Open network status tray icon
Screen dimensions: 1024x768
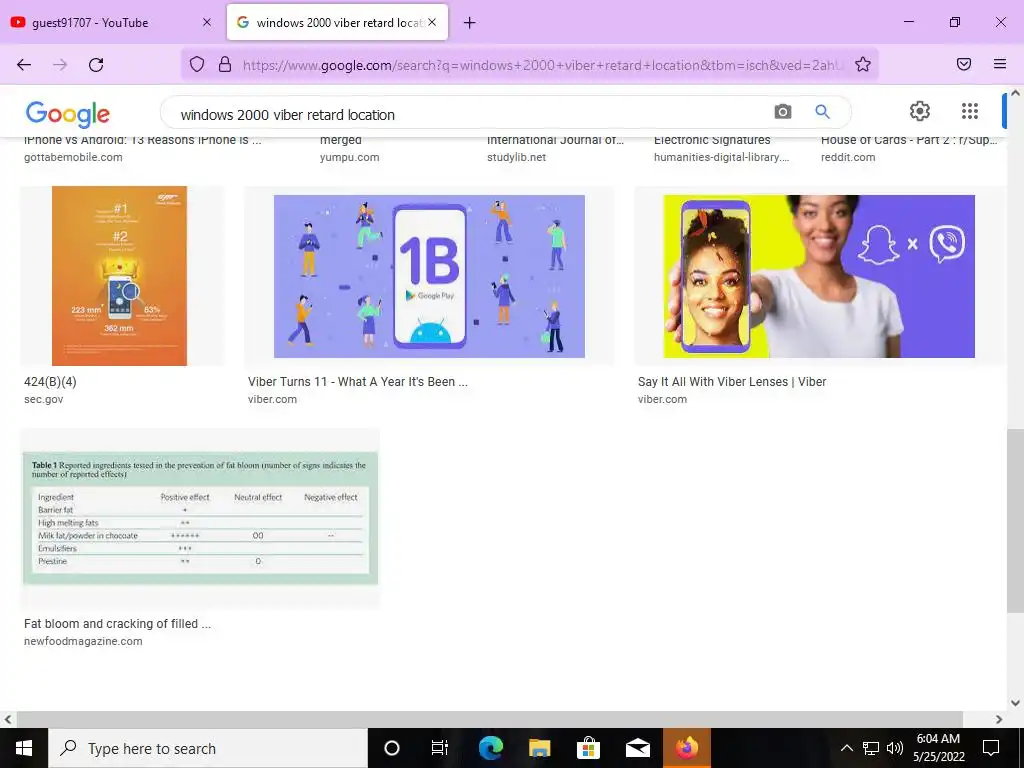click(871, 748)
